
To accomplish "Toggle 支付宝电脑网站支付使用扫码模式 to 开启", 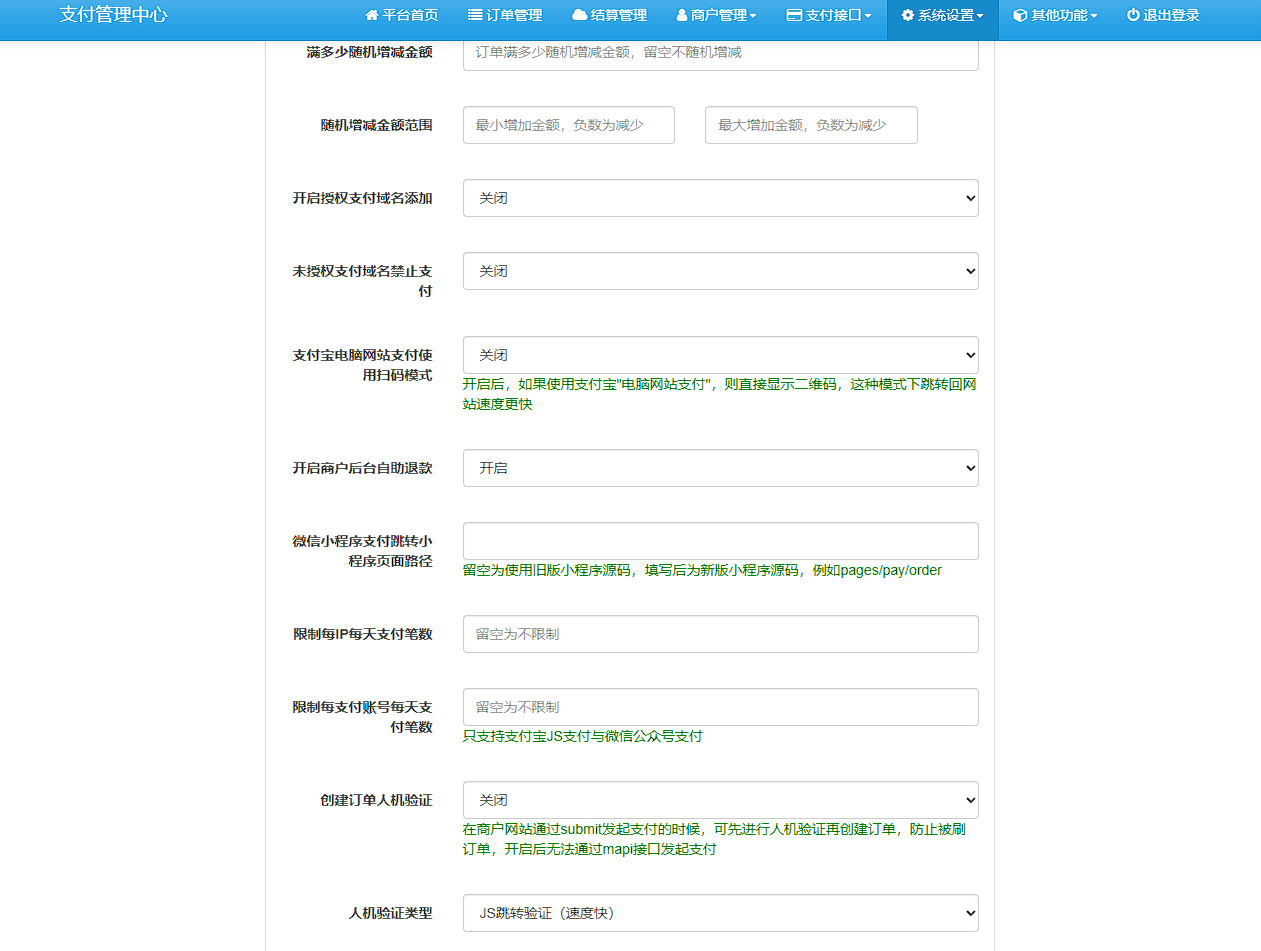I will pyautogui.click(x=719, y=355).
